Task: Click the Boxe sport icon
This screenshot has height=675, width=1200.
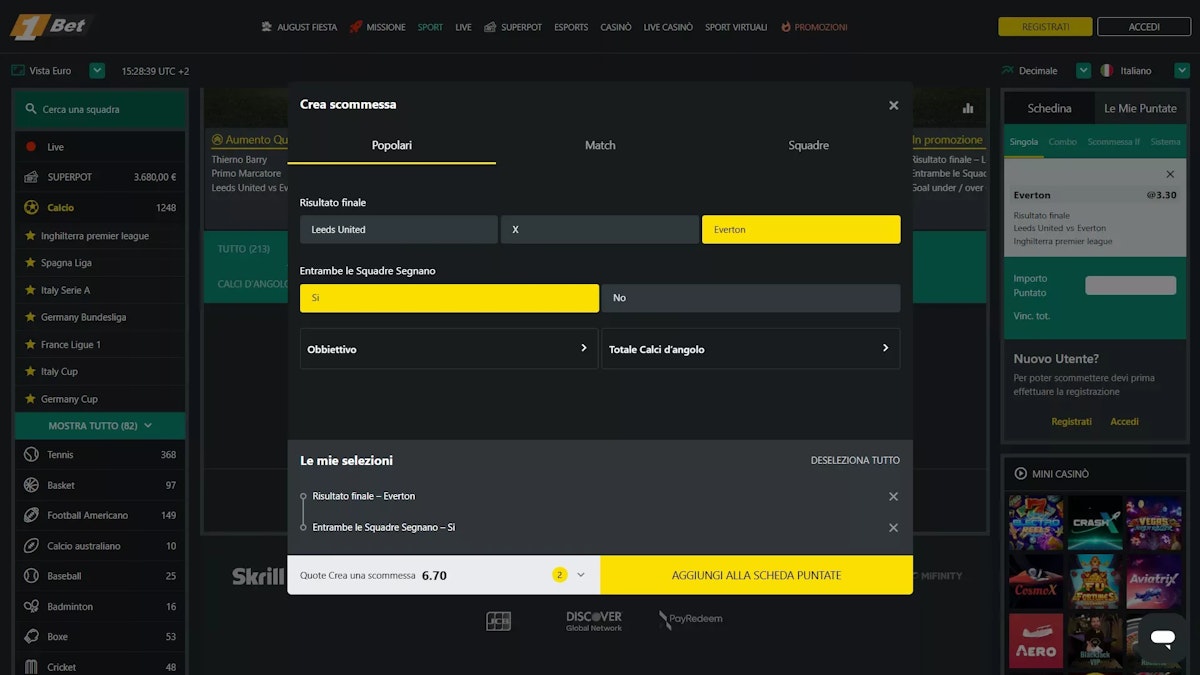Action: pos(31,637)
